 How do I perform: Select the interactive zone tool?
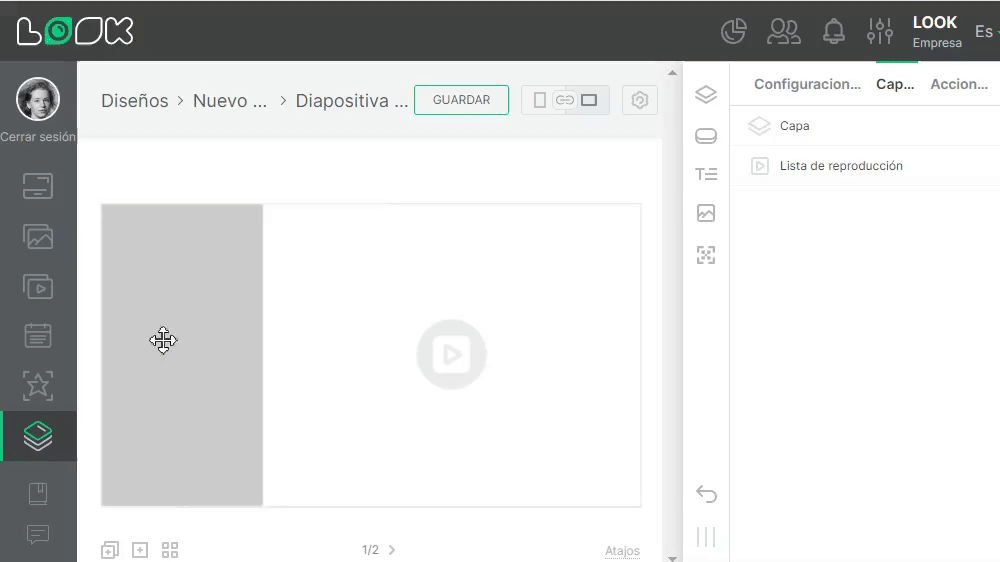coord(706,255)
